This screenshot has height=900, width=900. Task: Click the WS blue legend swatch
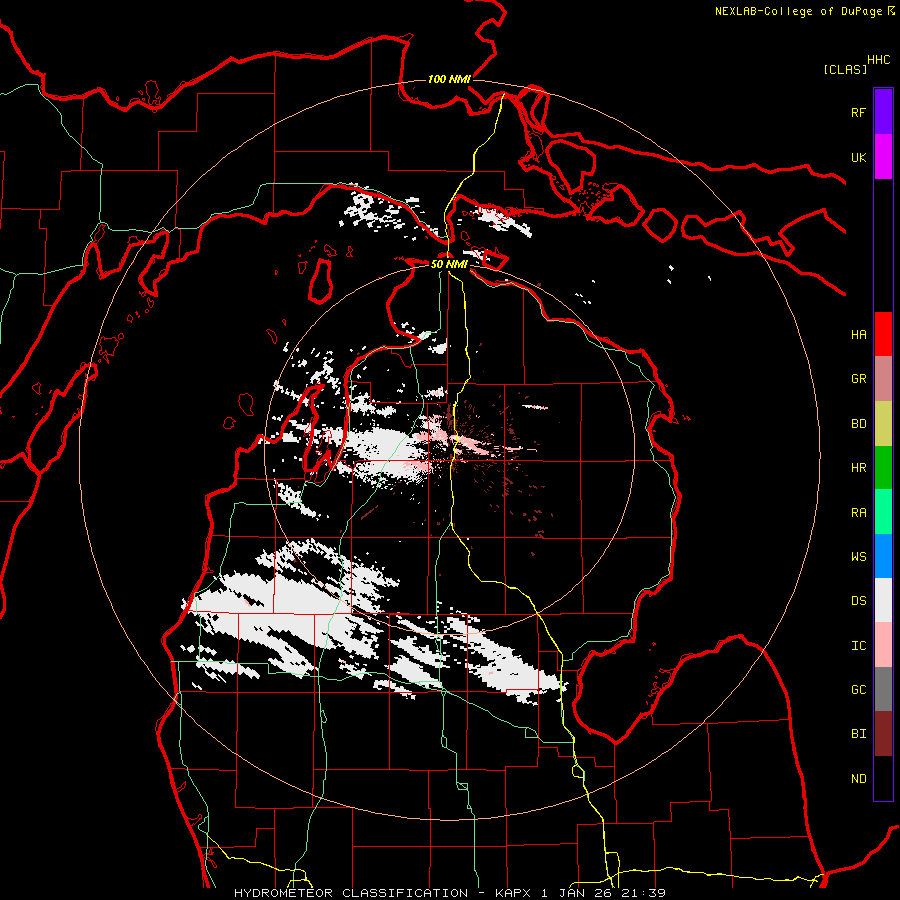pyautogui.click(x=883, y=556)
